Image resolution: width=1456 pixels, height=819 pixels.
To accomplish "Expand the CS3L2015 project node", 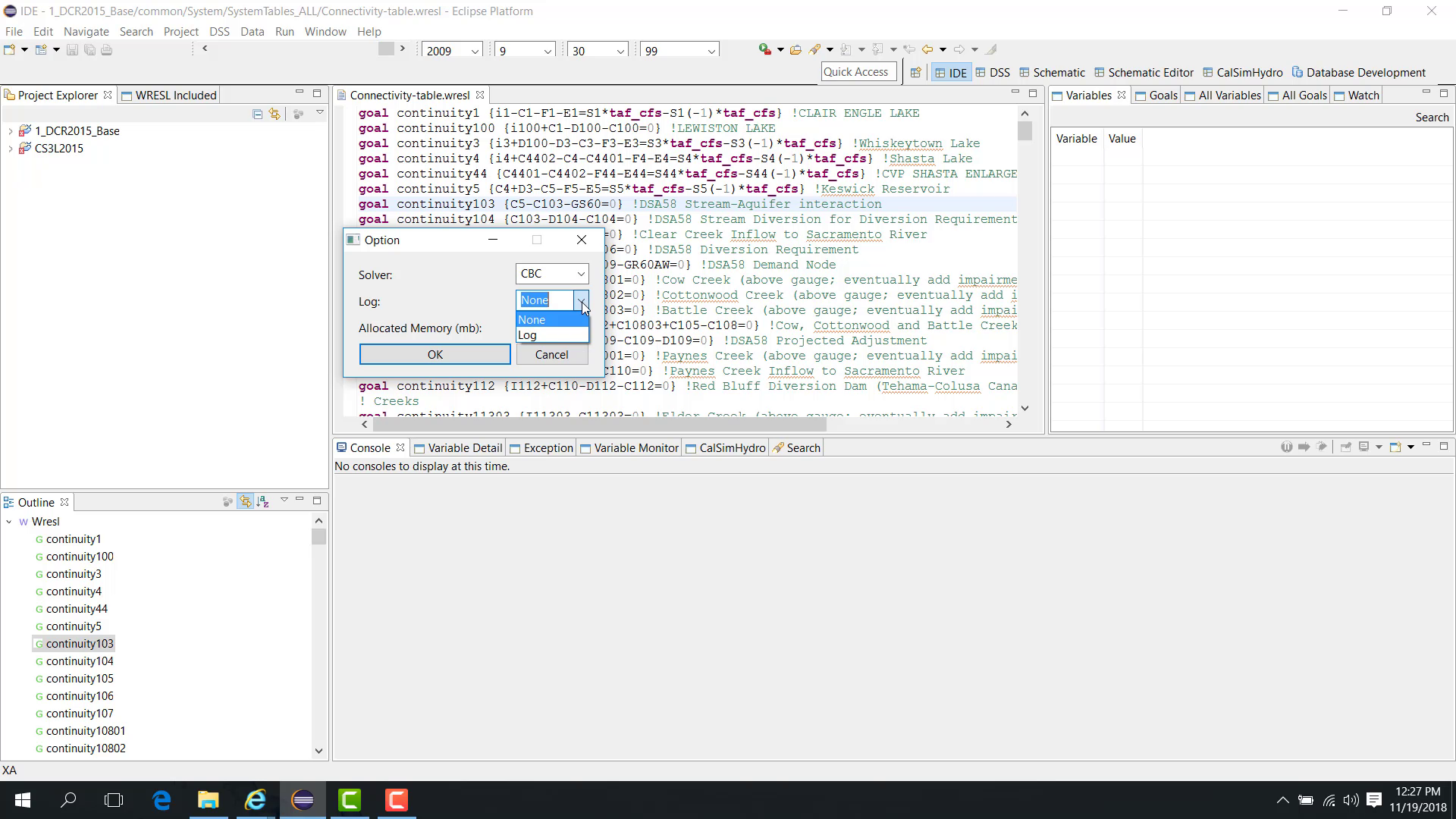I will [x=10, y=149].
